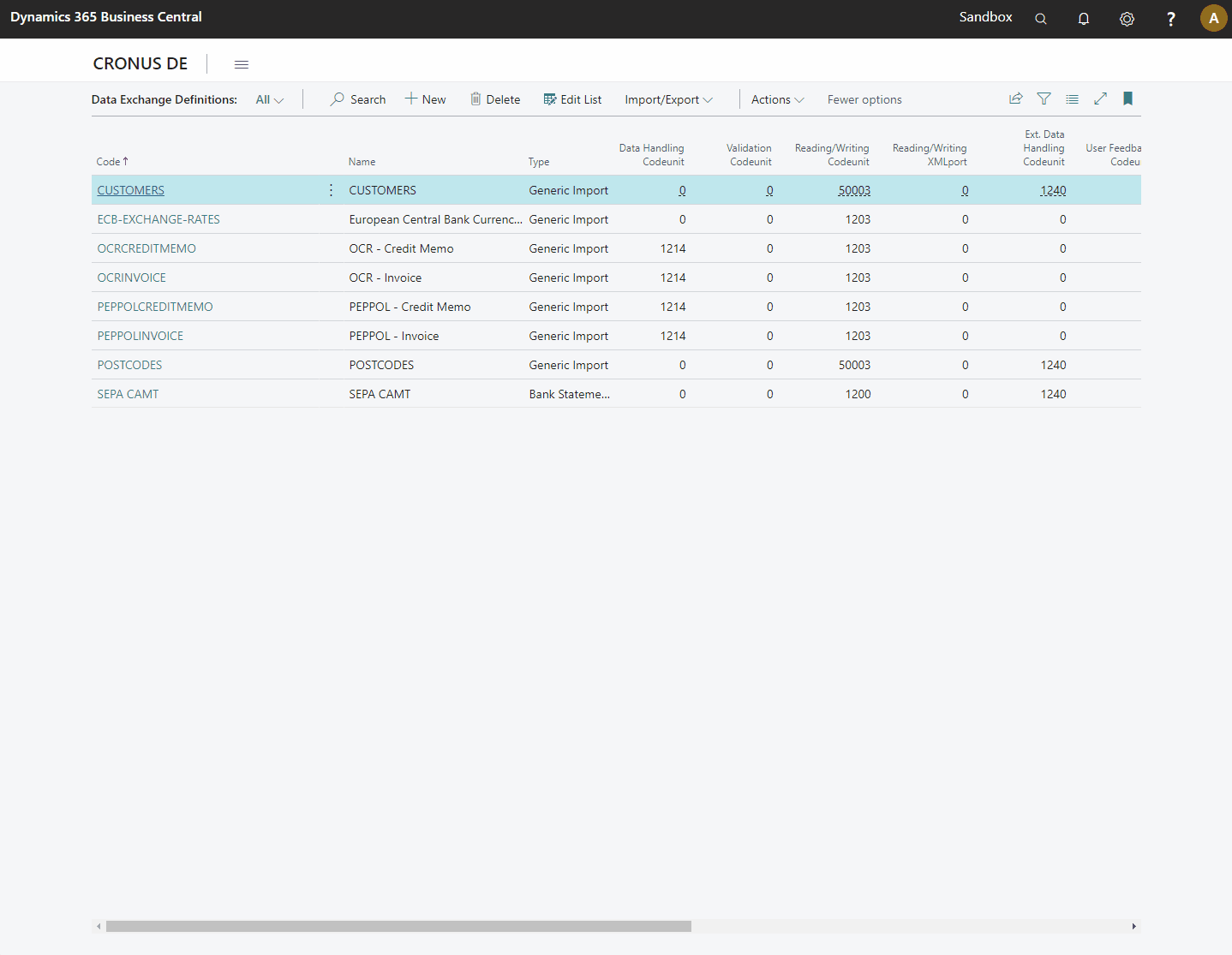Expand the Actions menu

pos(776,99)
